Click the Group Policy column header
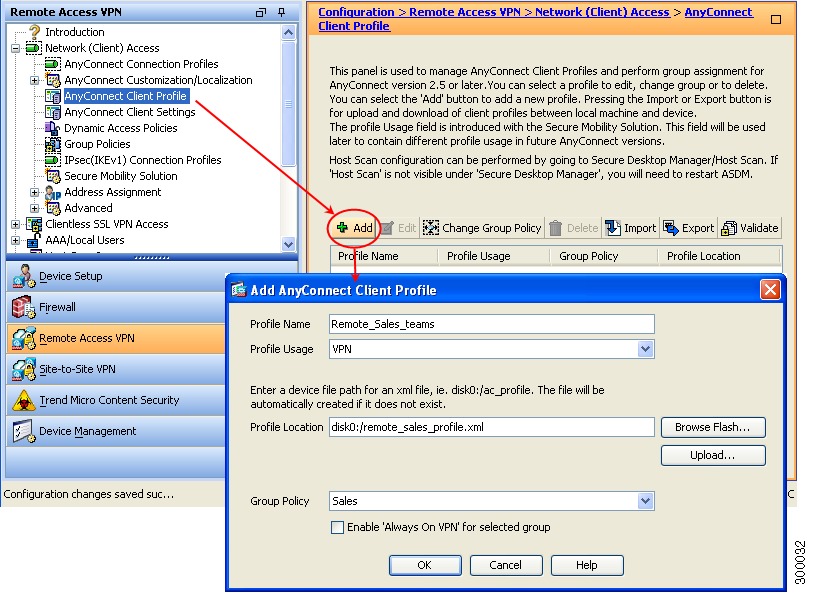 point(604,257)
